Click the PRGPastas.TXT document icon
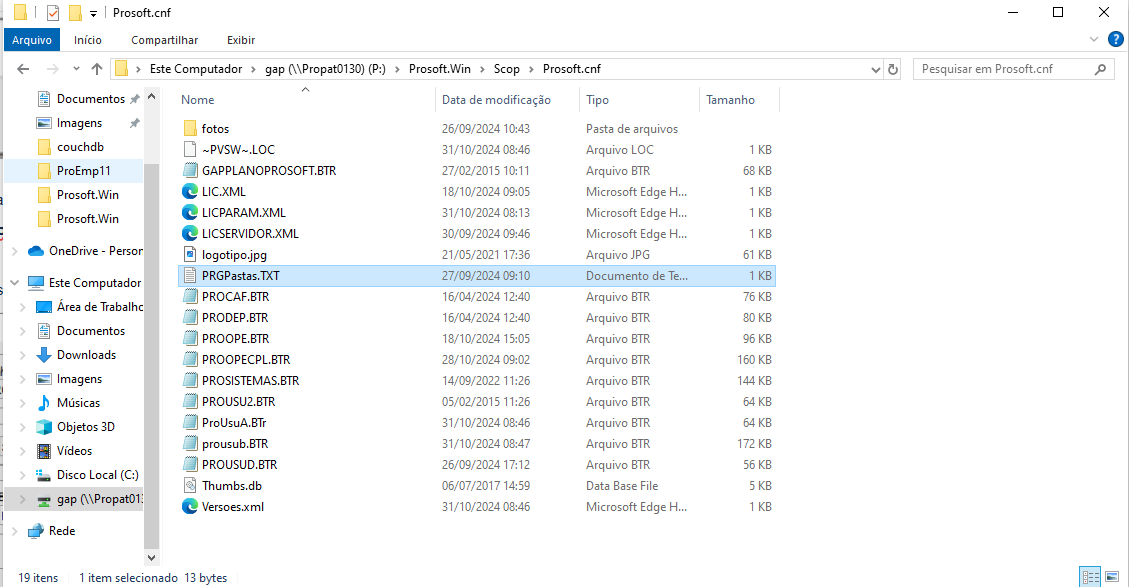The image size is (1129, 587). point(190,276)
